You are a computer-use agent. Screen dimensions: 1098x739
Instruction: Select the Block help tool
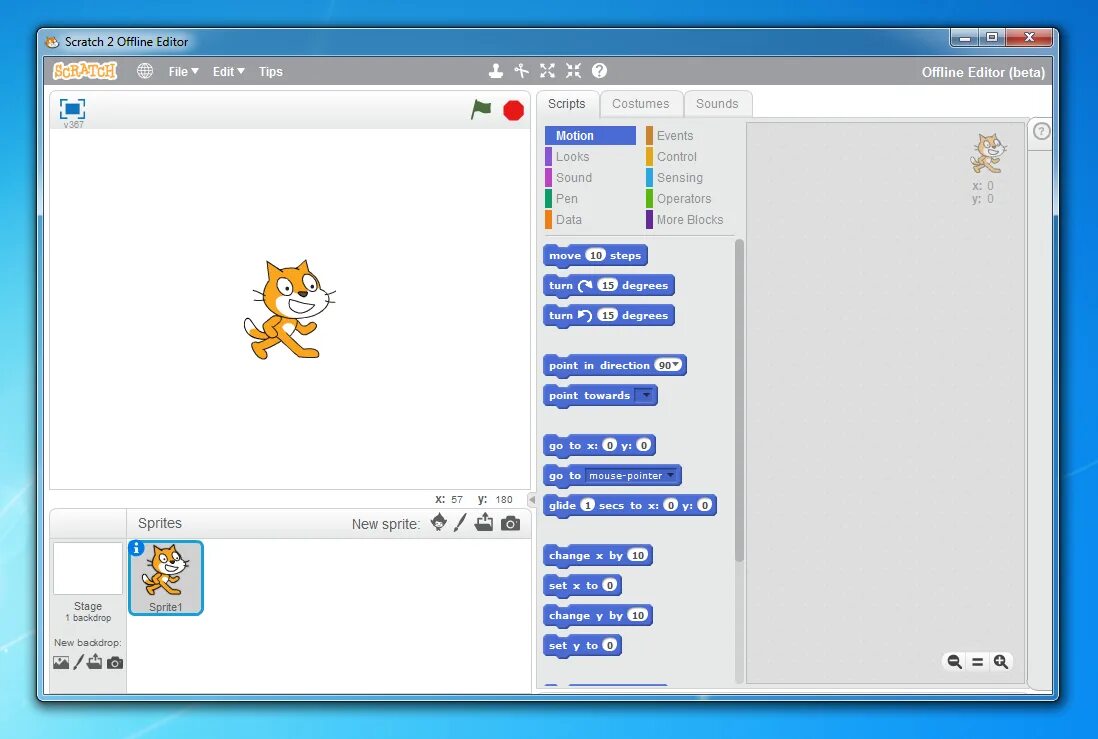click(x=599, y=71)
